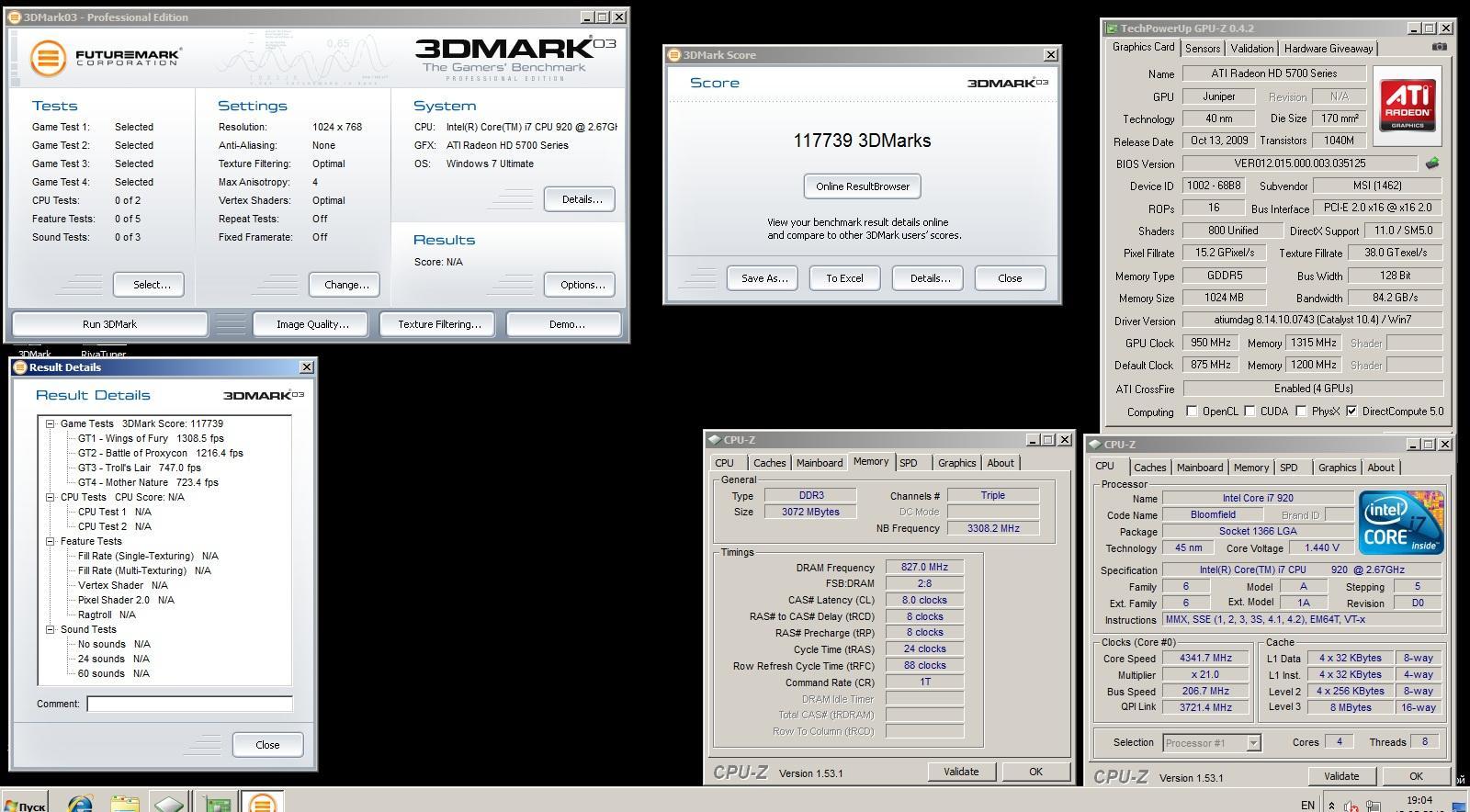Click Details... in 3DMark Score window
Viewport: 1470px width, 812px height.
click(927, 278)
